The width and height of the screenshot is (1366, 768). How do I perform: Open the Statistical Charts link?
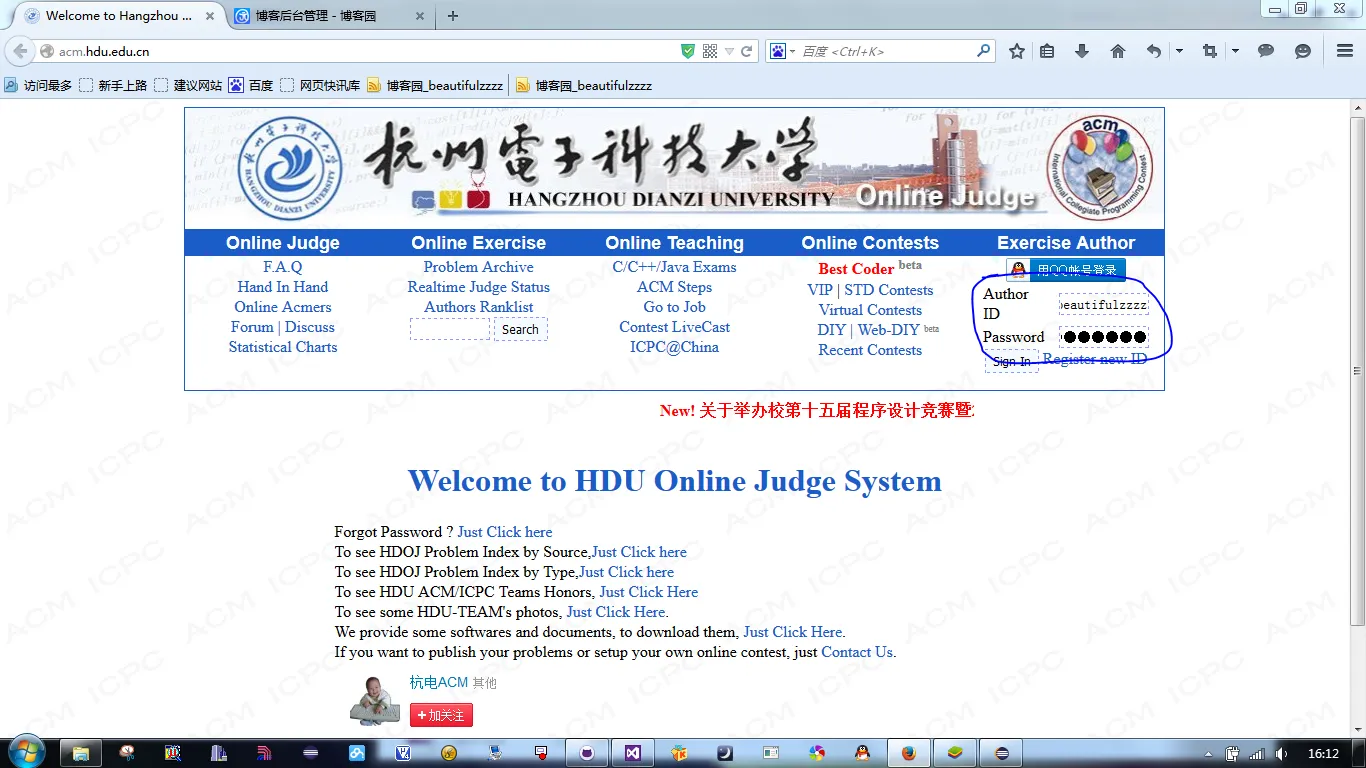[283, 347]
